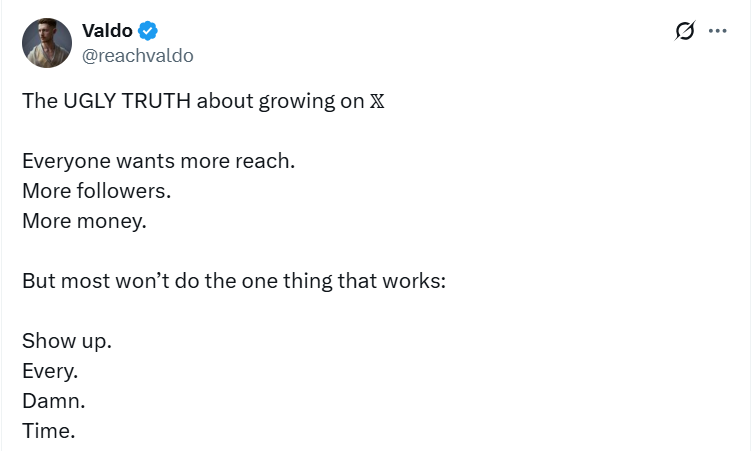Click the word 'Everyone' in the tweet body
Screen dimensions: 751x451
point(62,161)
